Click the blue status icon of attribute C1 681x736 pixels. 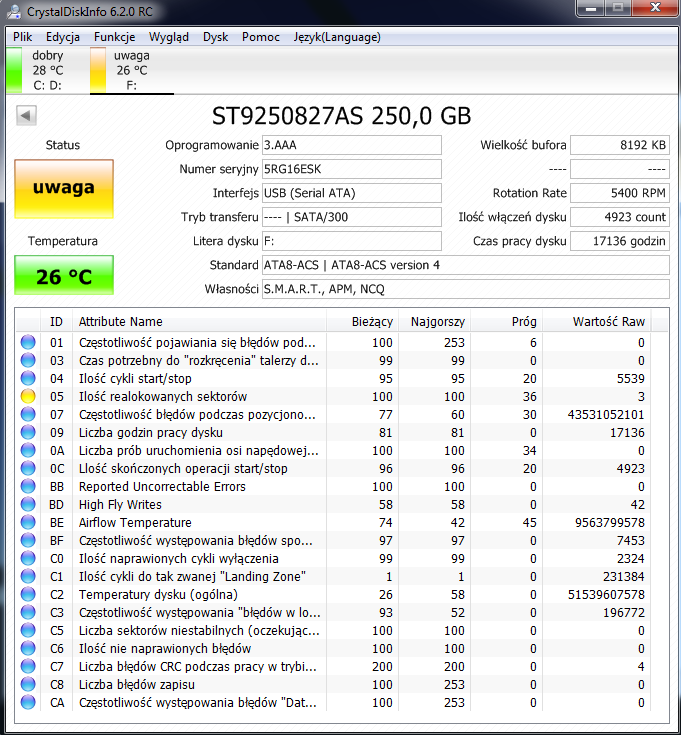(x=28, y=576)
